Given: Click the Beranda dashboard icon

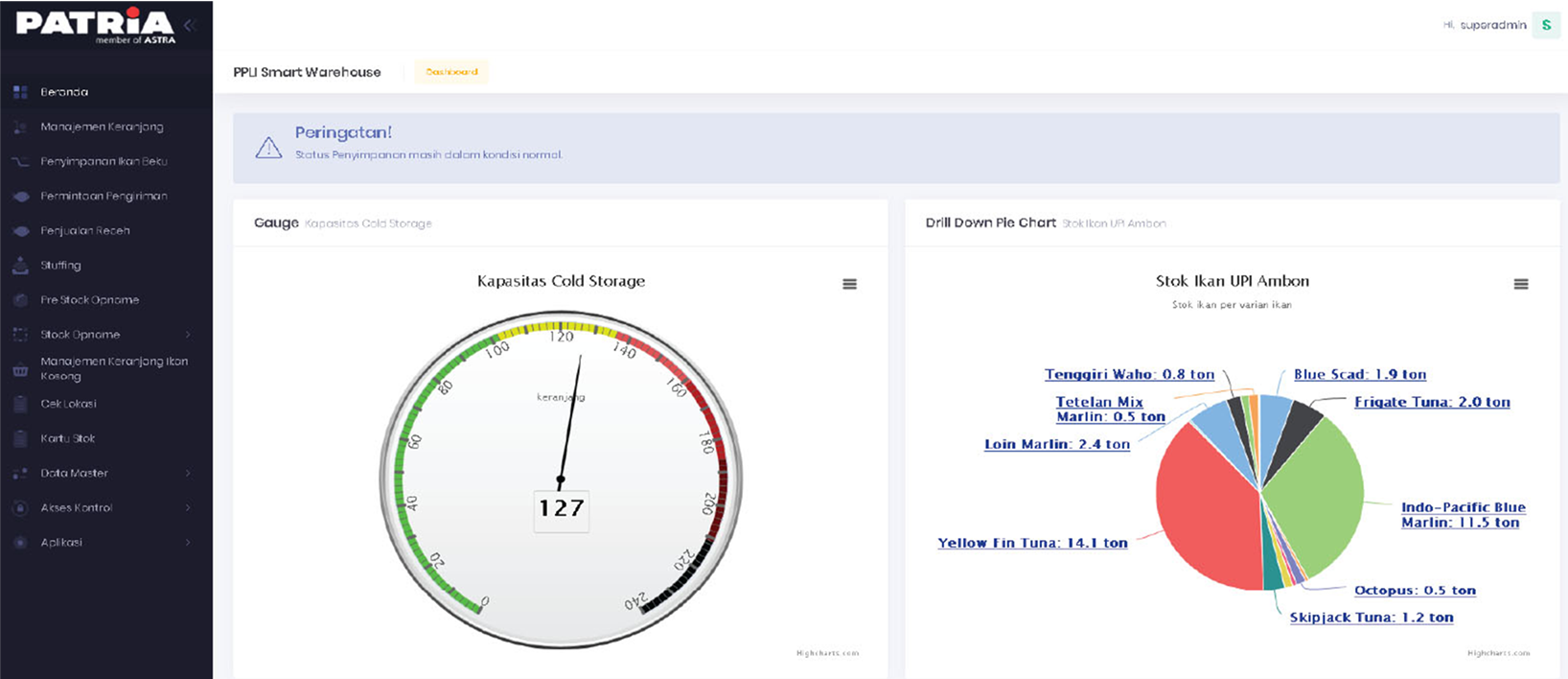Looking at the screenshot, I should [20, 92].
